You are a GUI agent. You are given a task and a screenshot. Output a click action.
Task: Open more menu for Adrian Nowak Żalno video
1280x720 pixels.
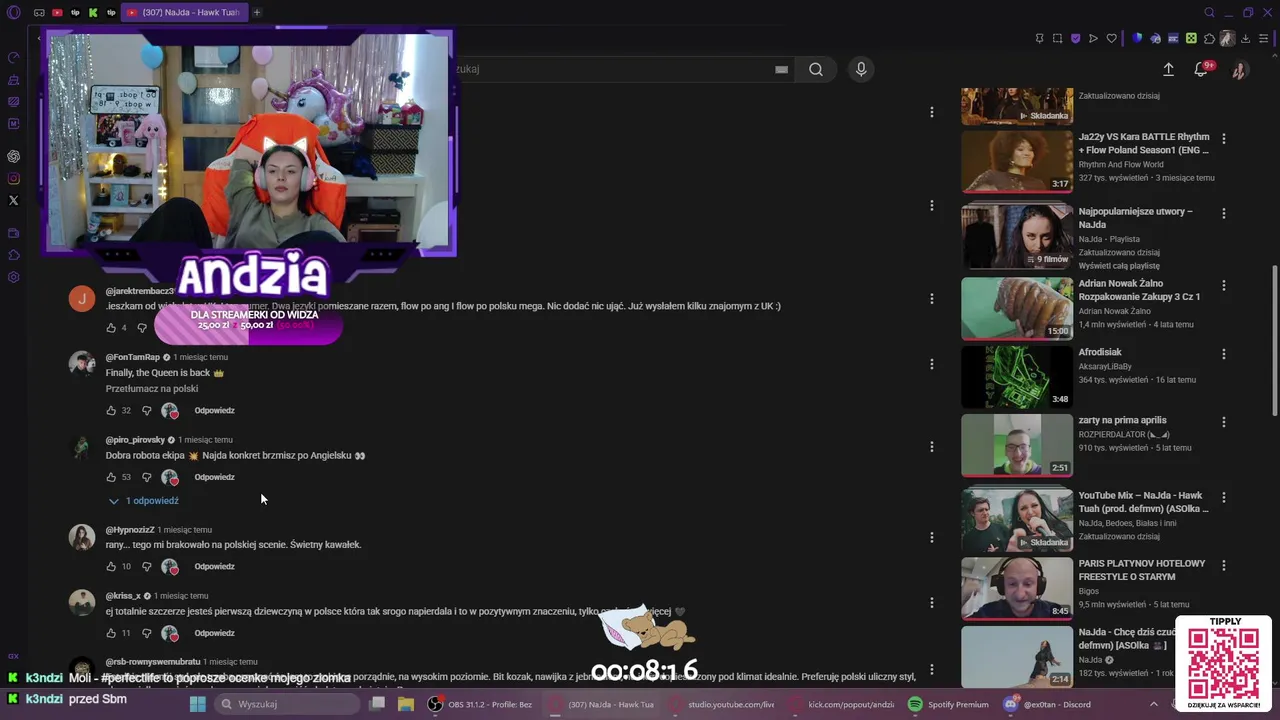point(1223,286)
